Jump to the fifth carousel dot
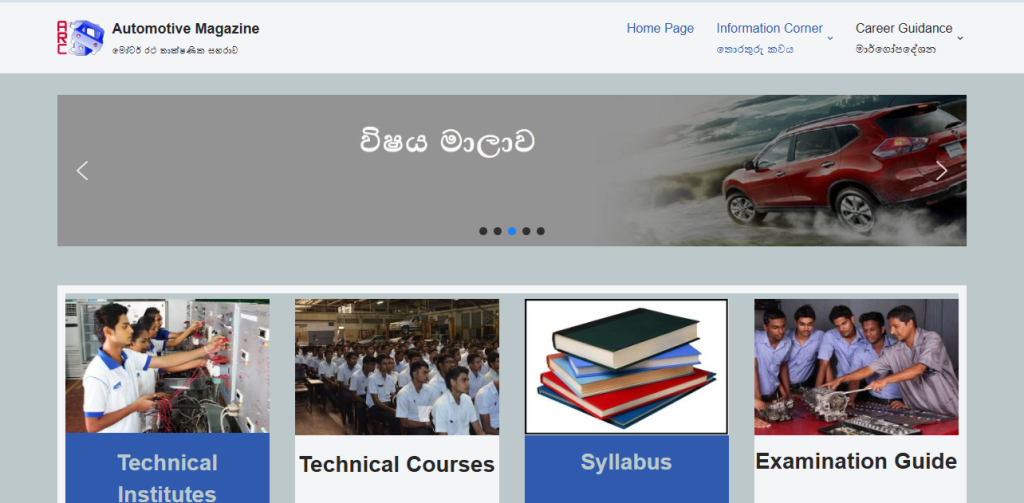 541,231
